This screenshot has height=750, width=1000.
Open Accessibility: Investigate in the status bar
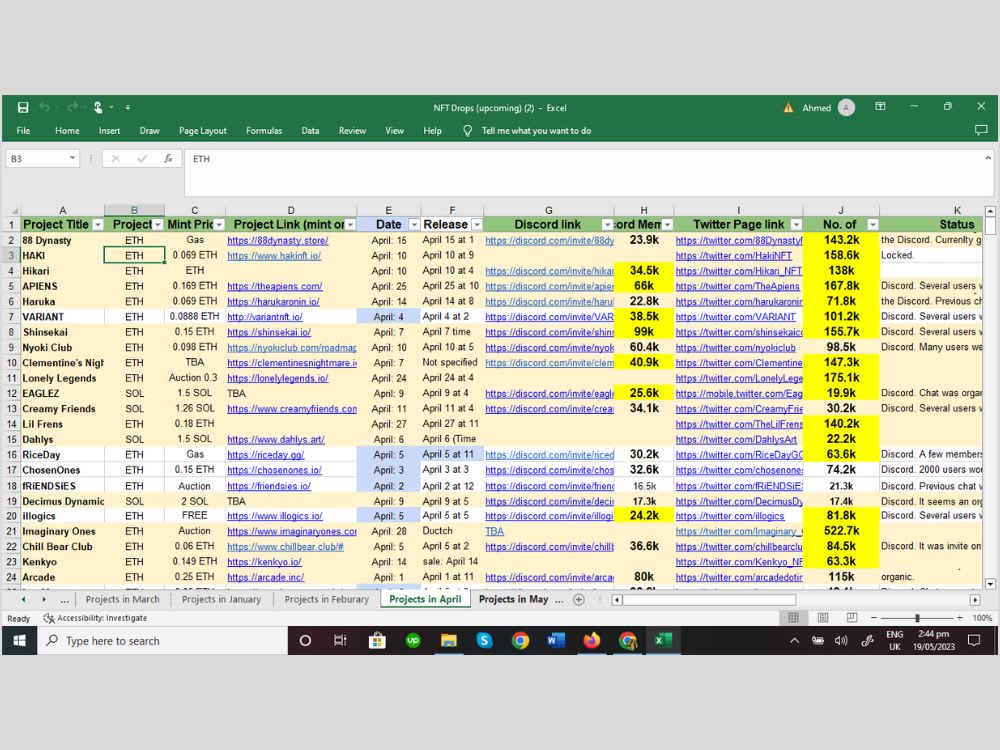95,618
